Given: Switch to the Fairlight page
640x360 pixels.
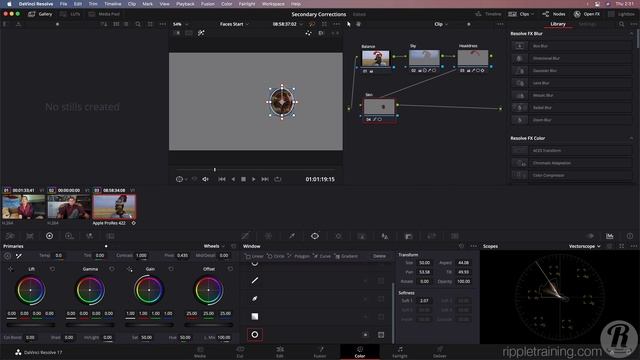Looking at the screenshot, I should click(400, 352).
